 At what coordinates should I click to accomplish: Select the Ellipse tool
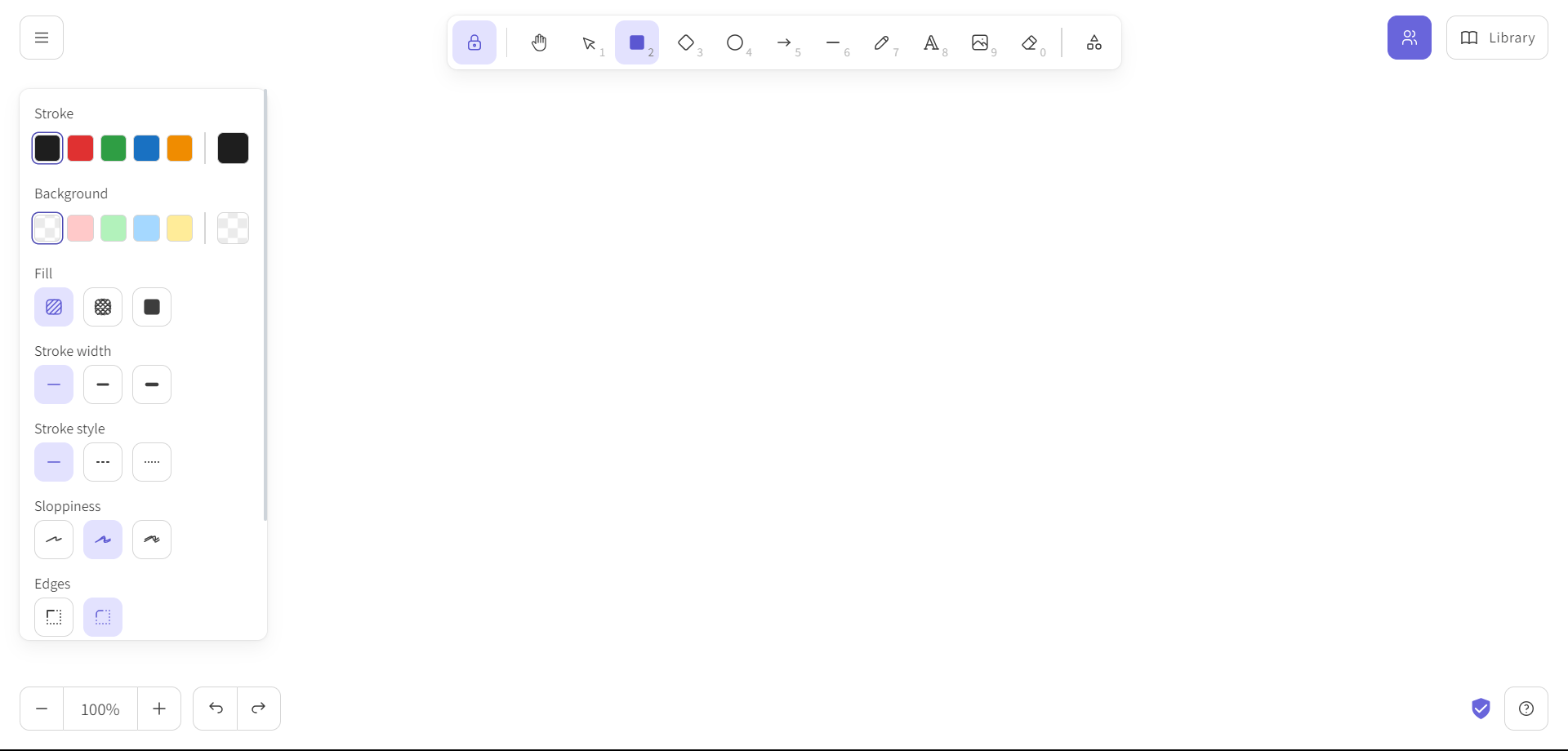click(x=735, y=42)
